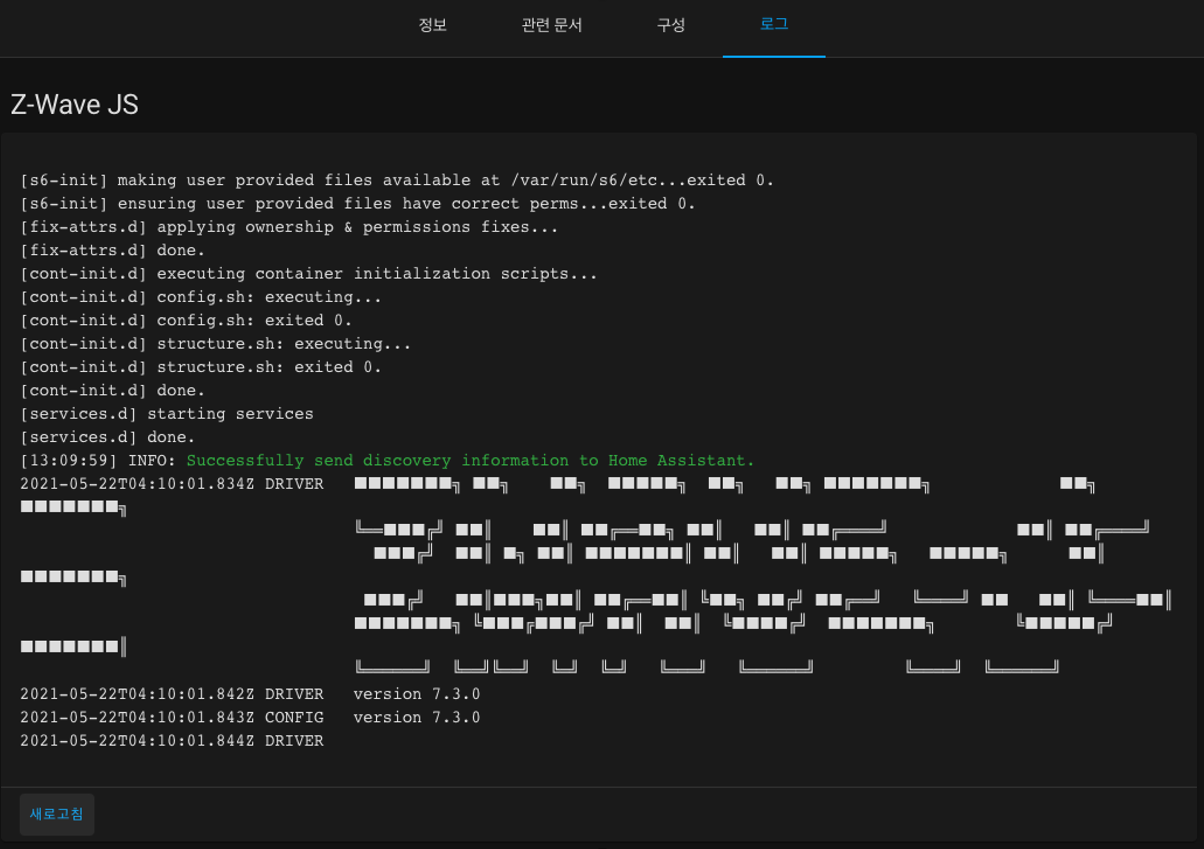Click the green 'Successfully send discovery information' text

tap(471, 461)
